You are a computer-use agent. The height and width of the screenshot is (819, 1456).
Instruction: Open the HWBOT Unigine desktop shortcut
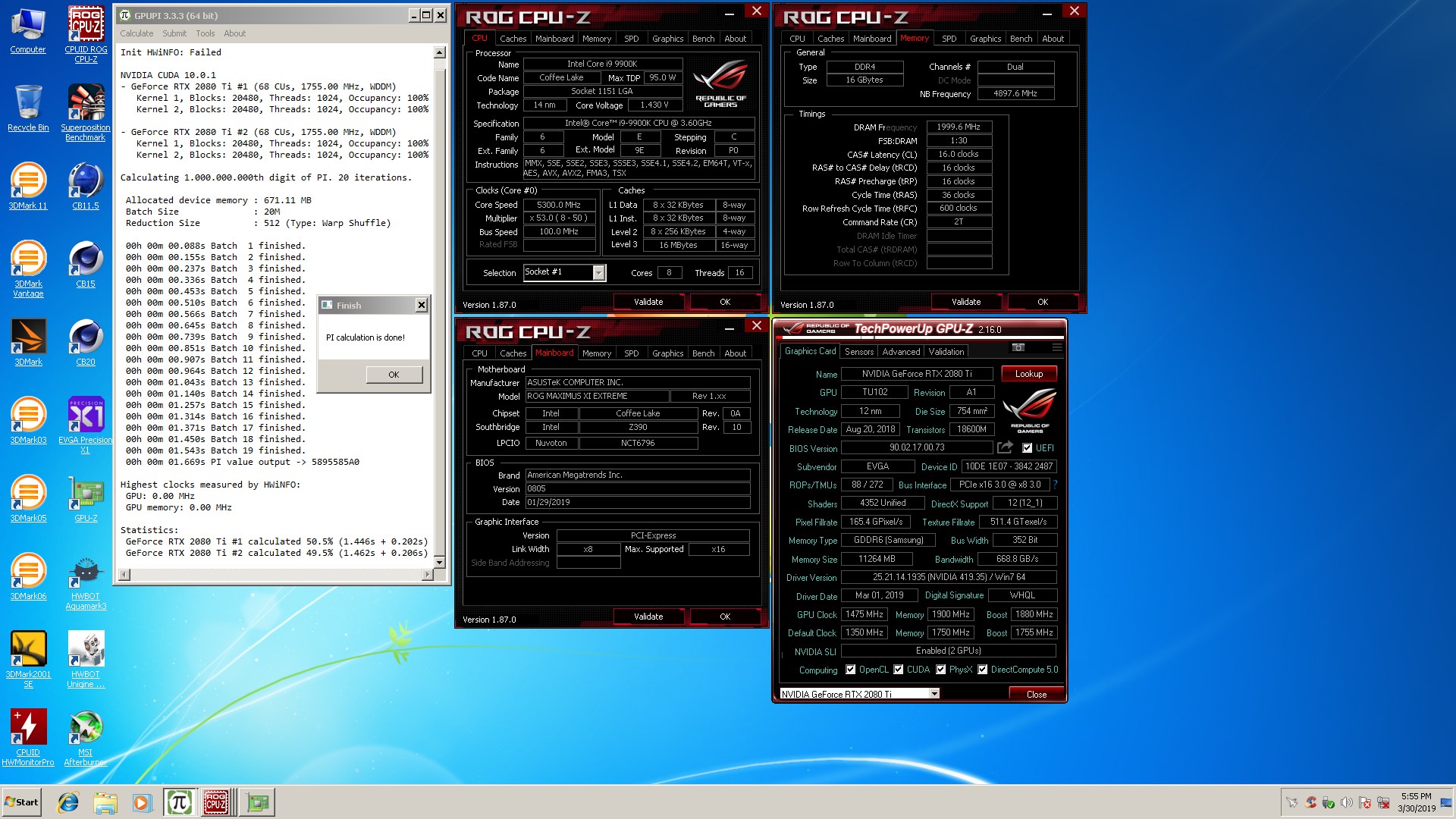[86, 660]
